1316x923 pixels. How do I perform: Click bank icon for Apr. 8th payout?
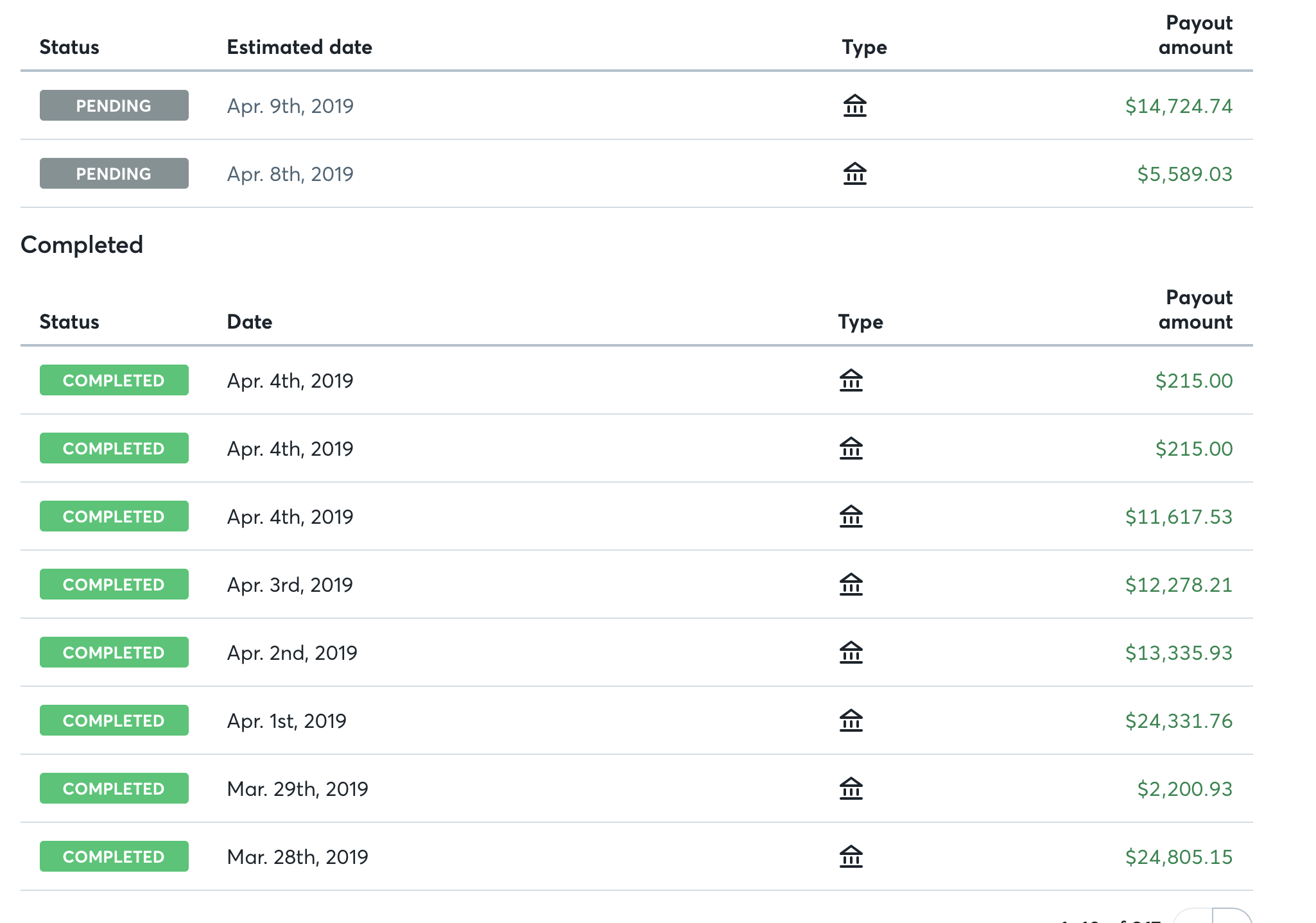tap(854, 173)
